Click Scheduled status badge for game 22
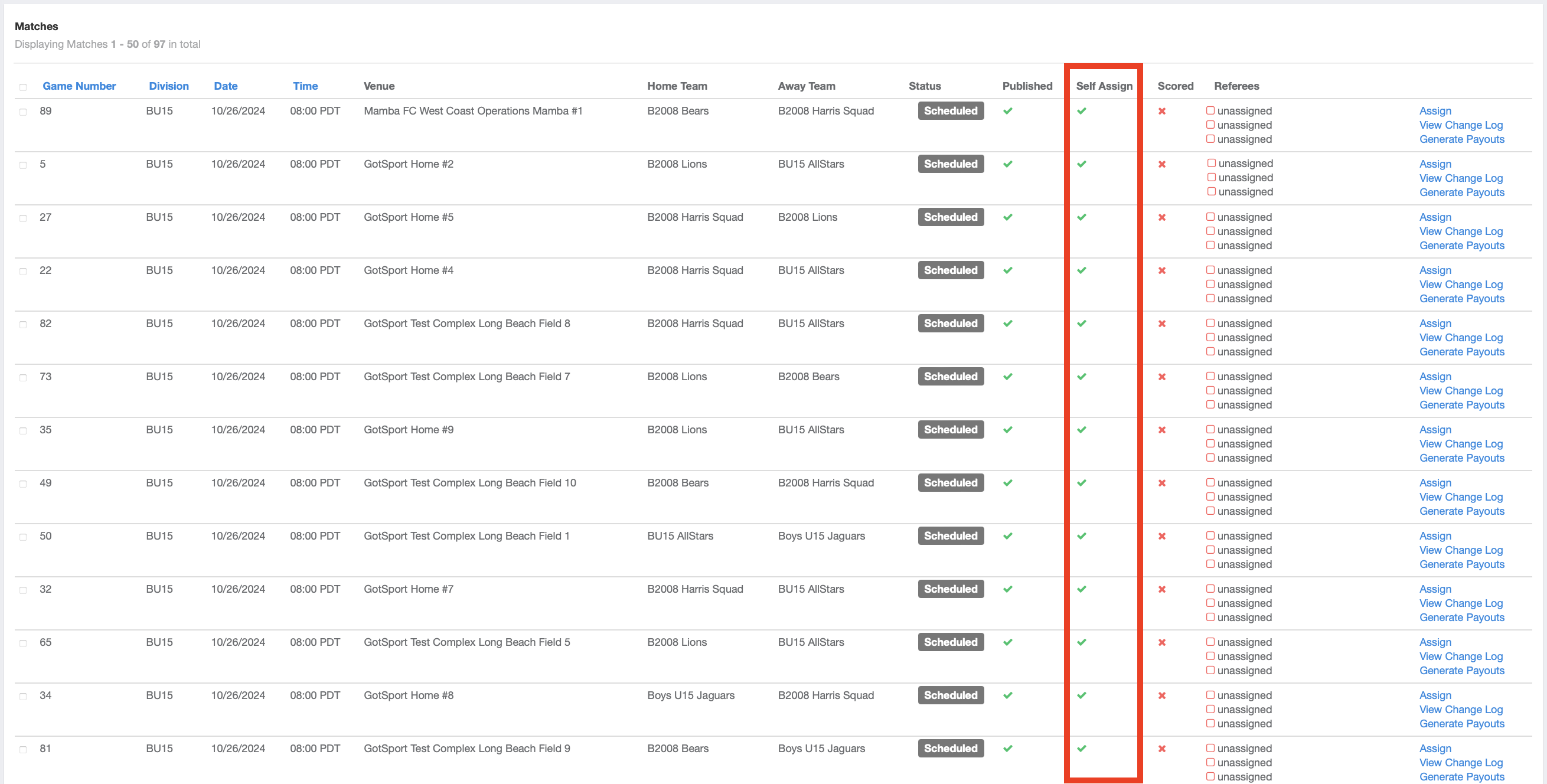 tap(951, 270)
